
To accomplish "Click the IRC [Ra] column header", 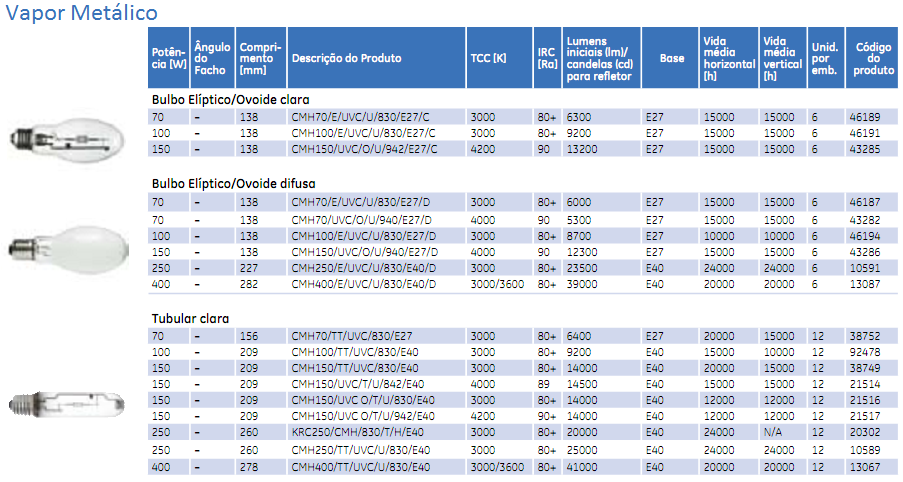I will [547, 58].
